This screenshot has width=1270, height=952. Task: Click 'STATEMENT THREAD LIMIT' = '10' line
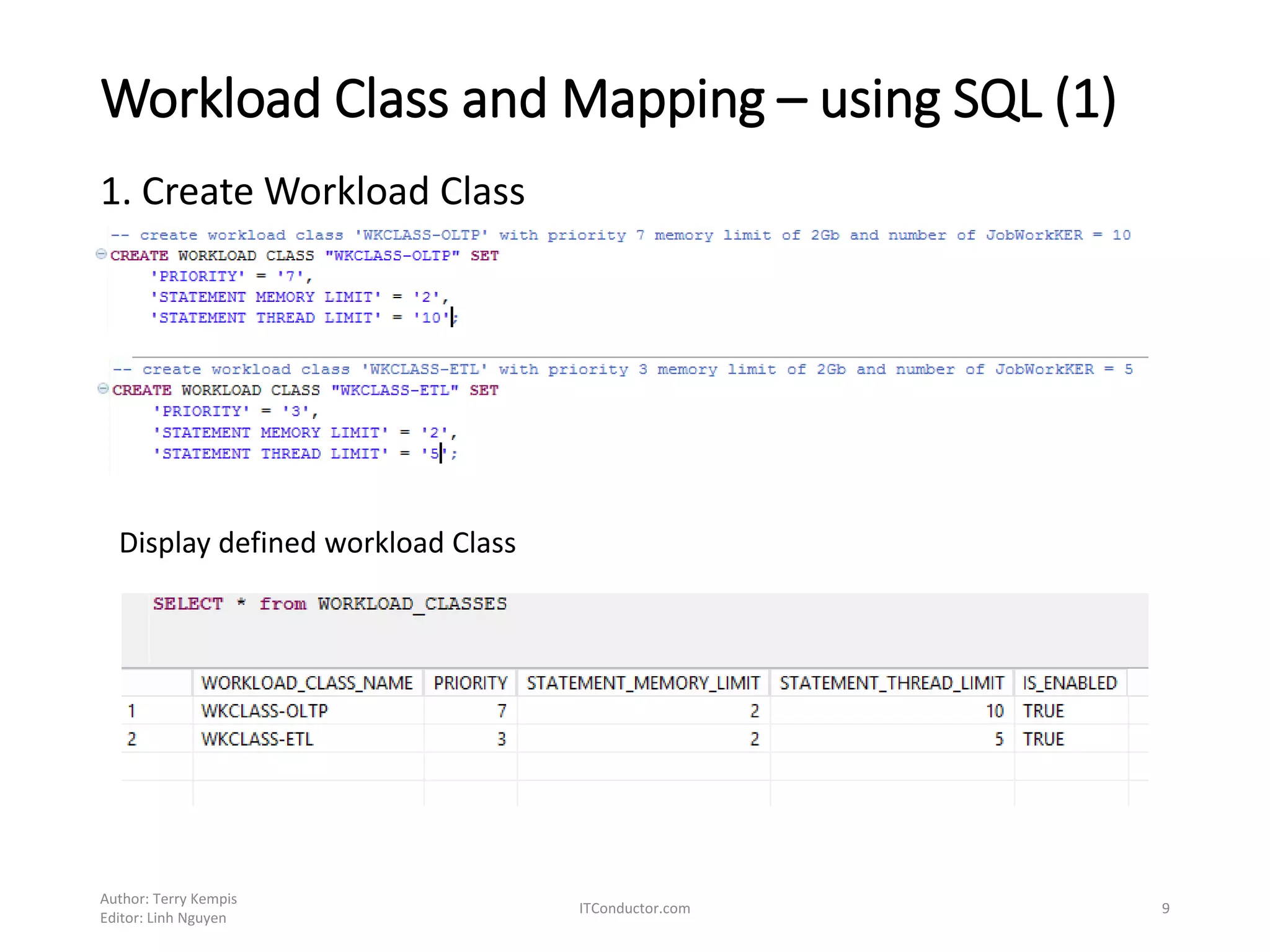click(304, 318)
